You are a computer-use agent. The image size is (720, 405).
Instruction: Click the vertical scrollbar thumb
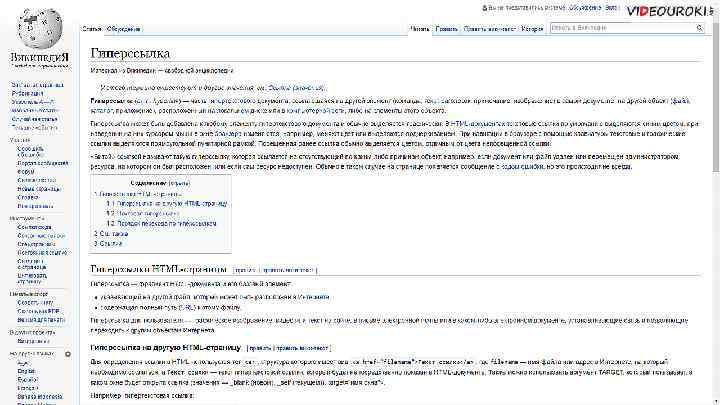coord(716,96)
